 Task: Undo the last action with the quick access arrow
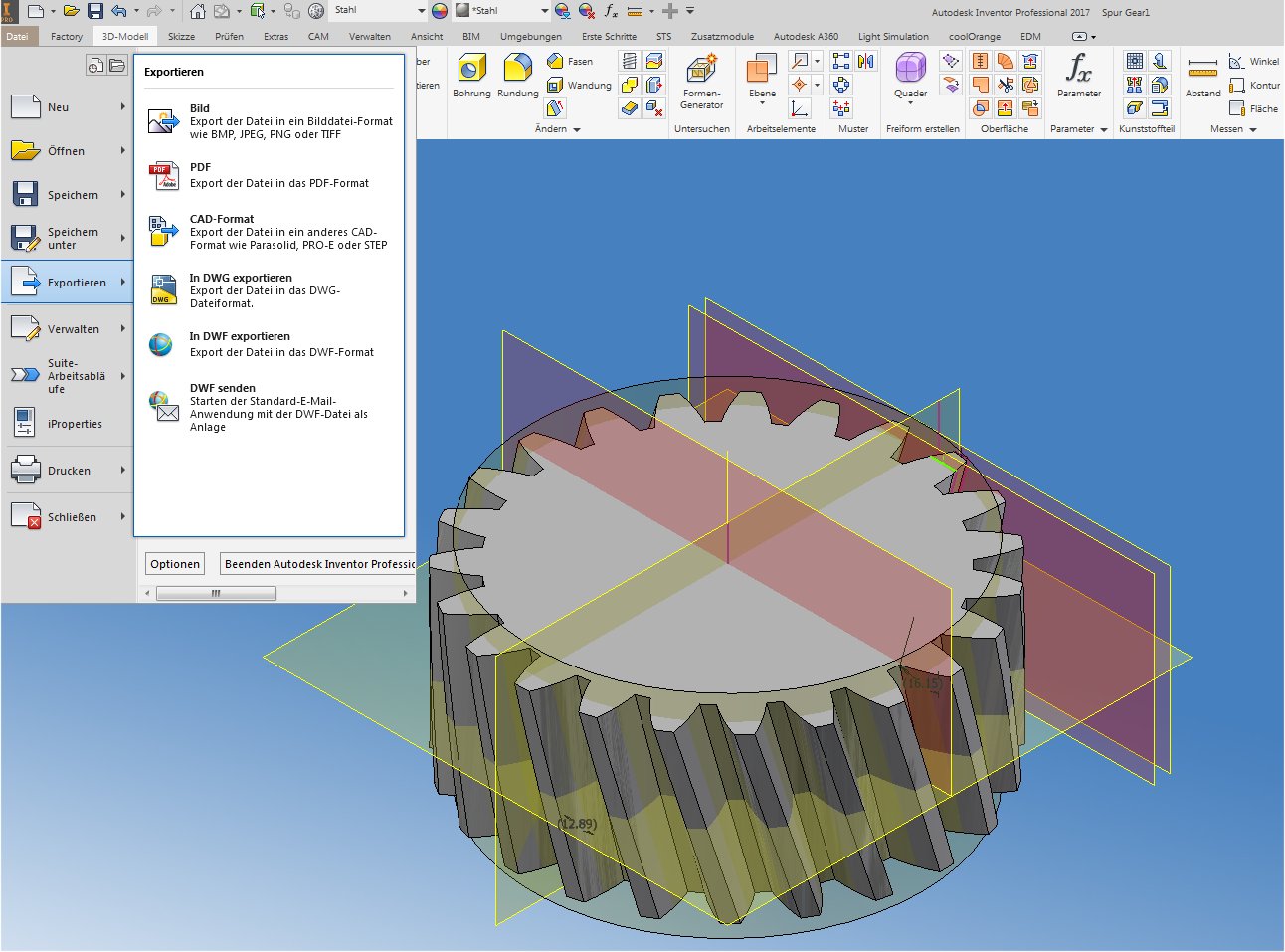(x=119, y=11)
